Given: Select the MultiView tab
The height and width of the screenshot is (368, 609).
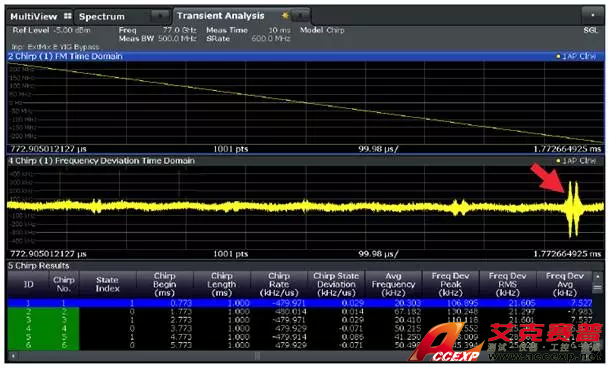Looking at the screenshot, I should 34,16.
